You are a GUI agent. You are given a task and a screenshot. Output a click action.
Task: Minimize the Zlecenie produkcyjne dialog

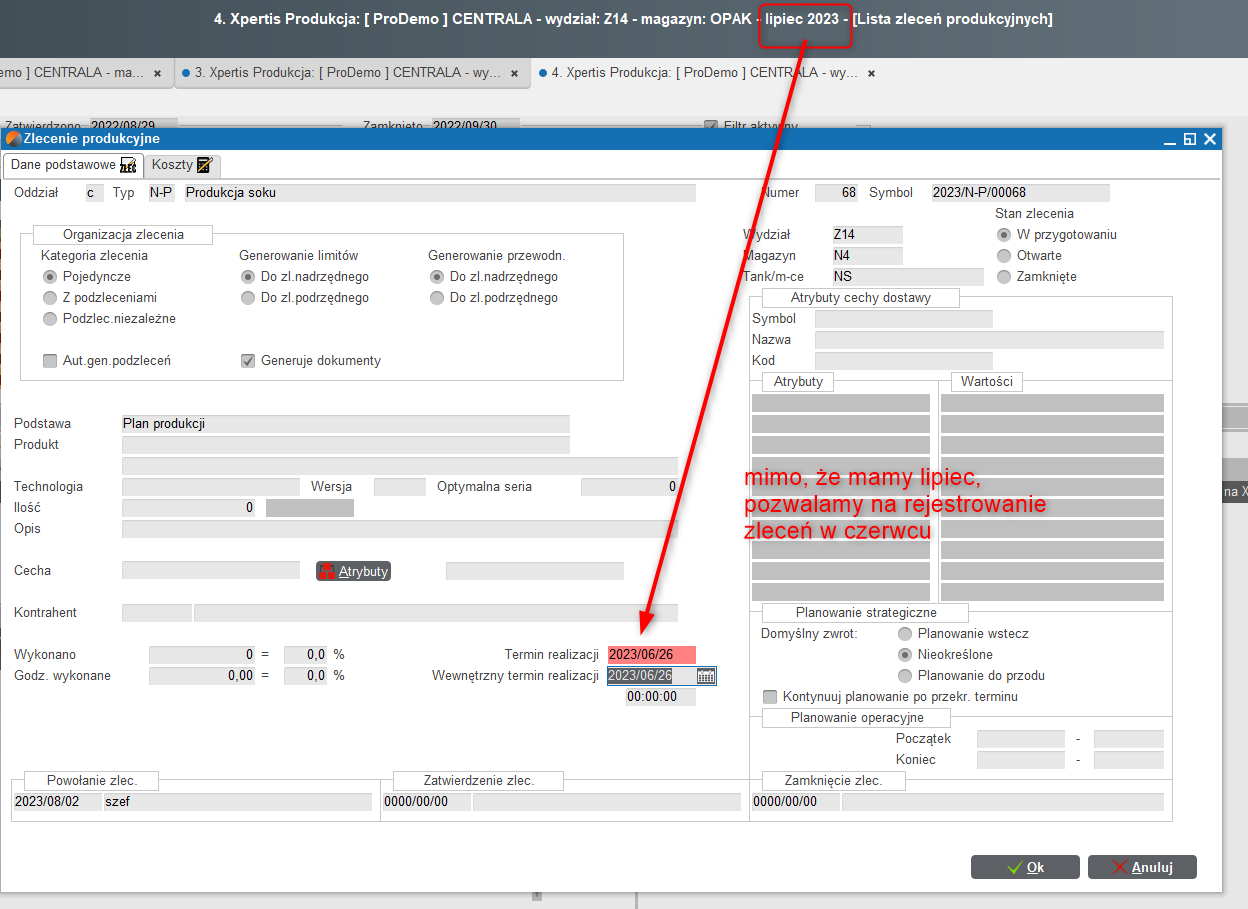tap(1170, 139)
